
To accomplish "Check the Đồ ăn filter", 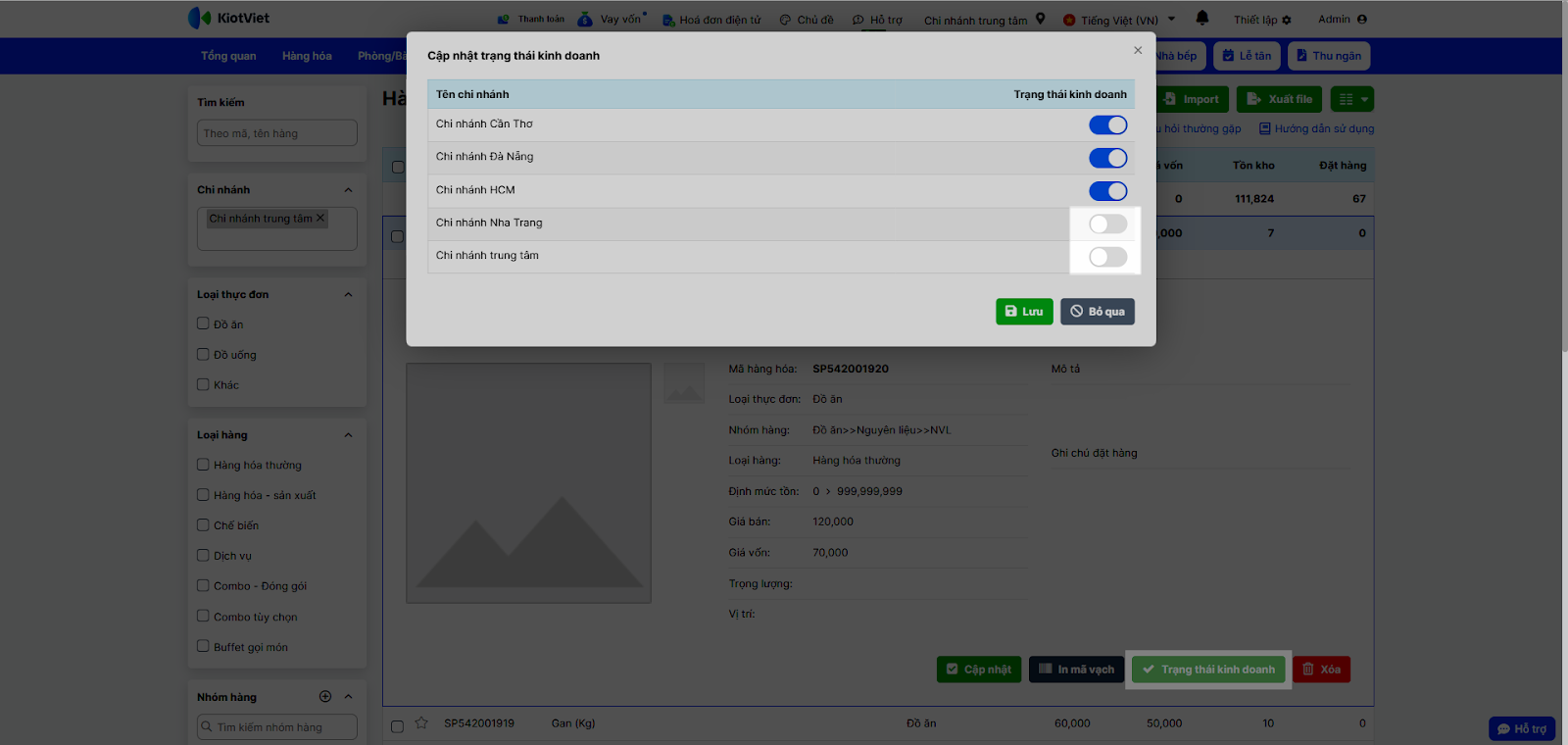I will pyautogui.click(x=203, y=323).
